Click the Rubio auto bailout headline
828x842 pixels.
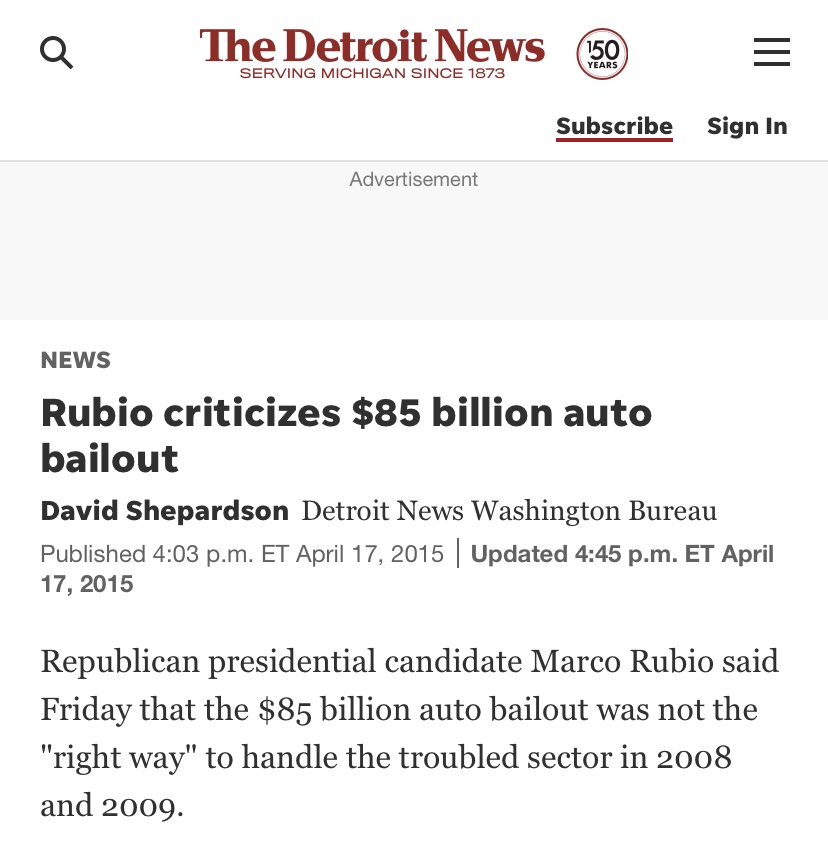346,435
